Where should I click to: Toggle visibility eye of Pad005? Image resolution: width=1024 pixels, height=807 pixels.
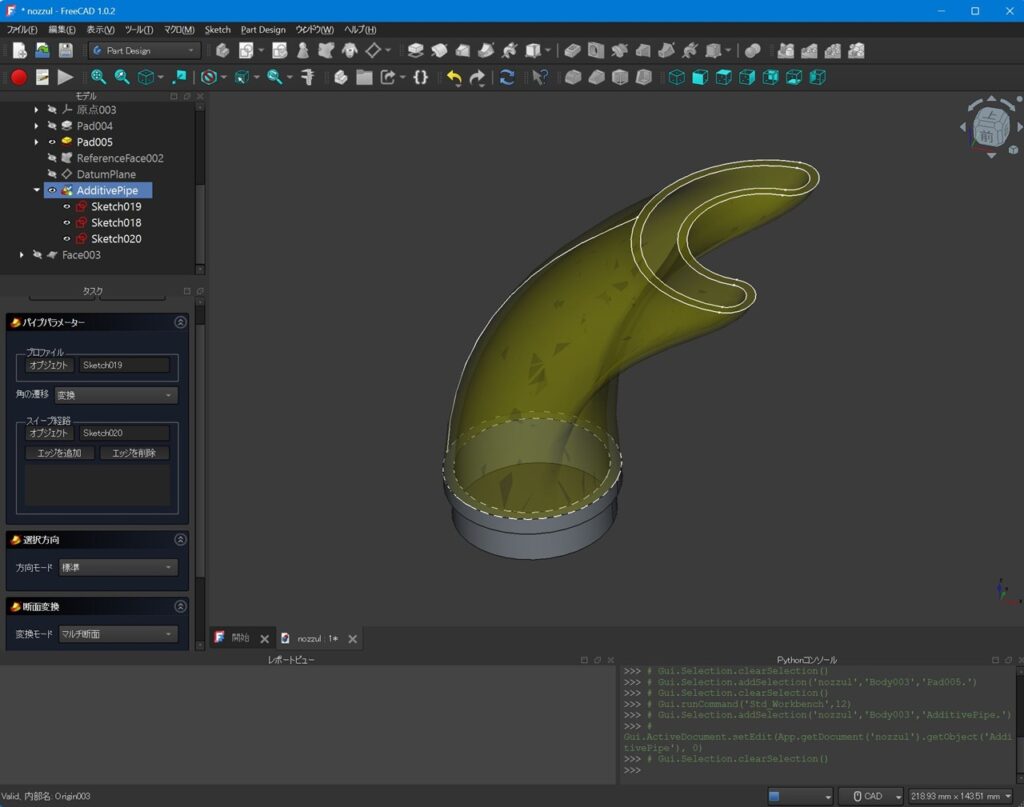tap(52, 142)
